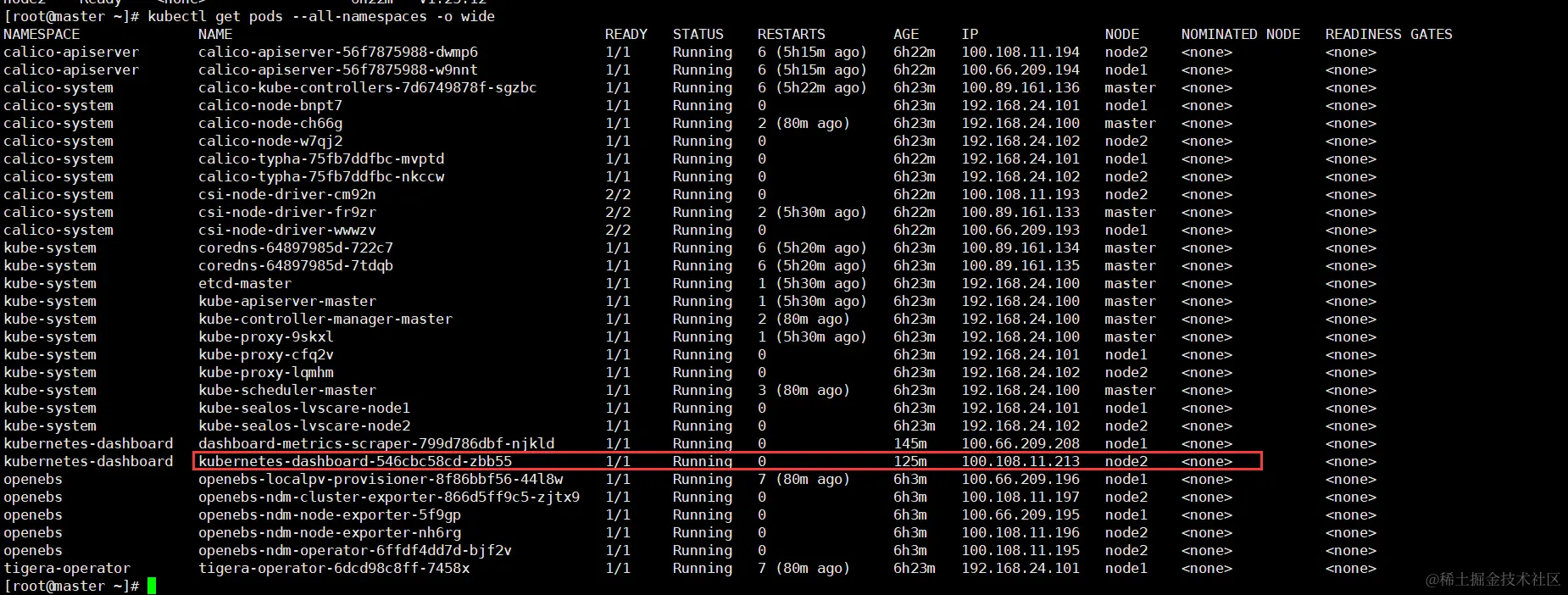Select pod name calico-node-ch66g
This screenshot has height=595, width=1568.
click(x=270, y=123)
